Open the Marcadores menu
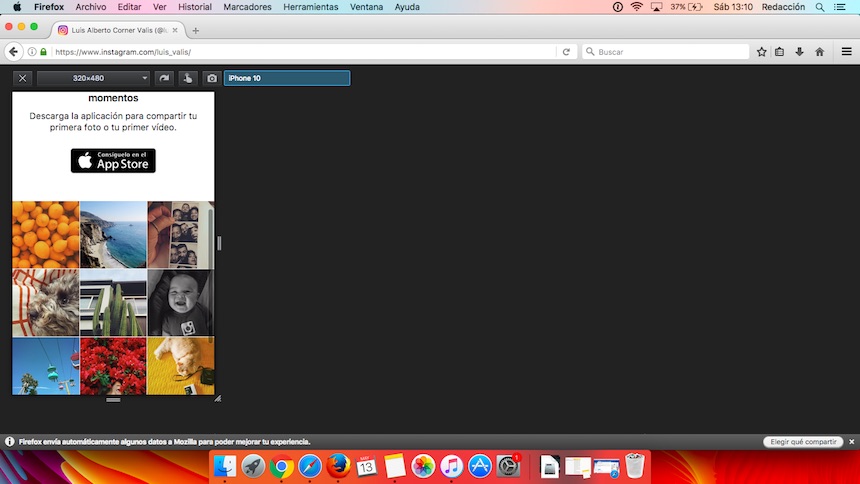The width and height of the screenshot is (860, 484). (247, 7)
